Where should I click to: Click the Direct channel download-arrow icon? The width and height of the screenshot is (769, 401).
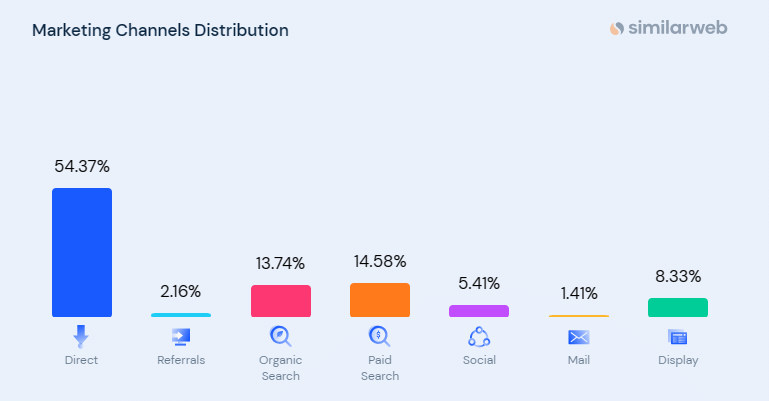[81, 336]
